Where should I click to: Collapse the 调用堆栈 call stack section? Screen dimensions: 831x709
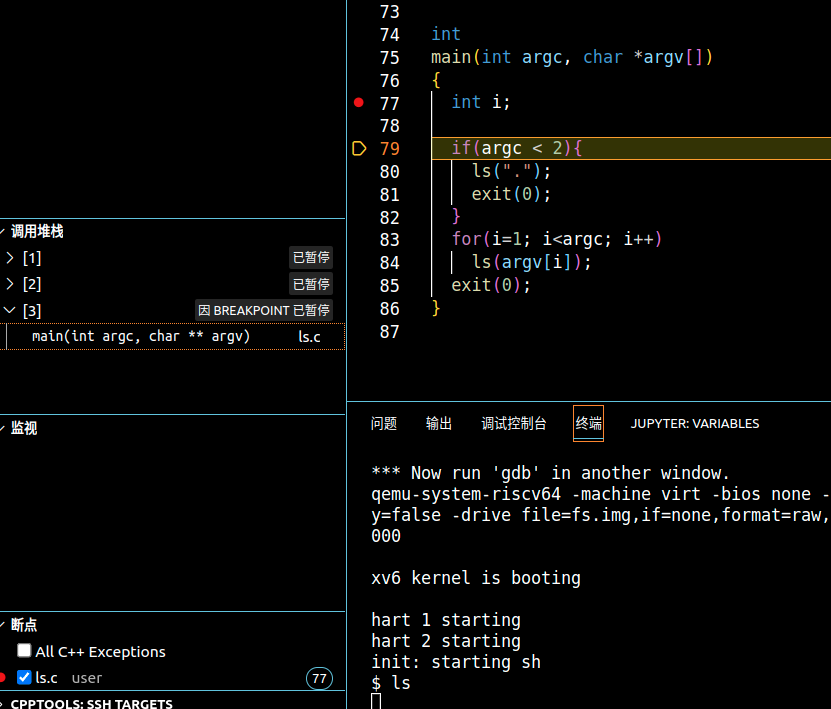(3, 231)
